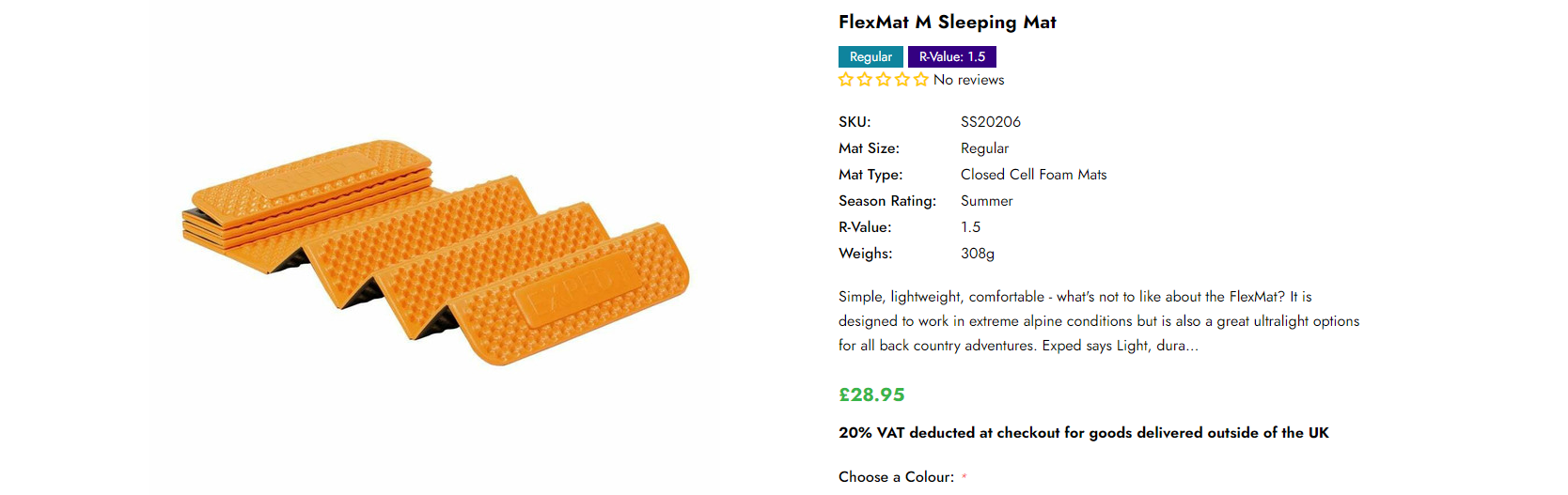The image size is (1568, 495).
Task: Open the orange FlexMat product image
Action: click(x=435, y=252)
